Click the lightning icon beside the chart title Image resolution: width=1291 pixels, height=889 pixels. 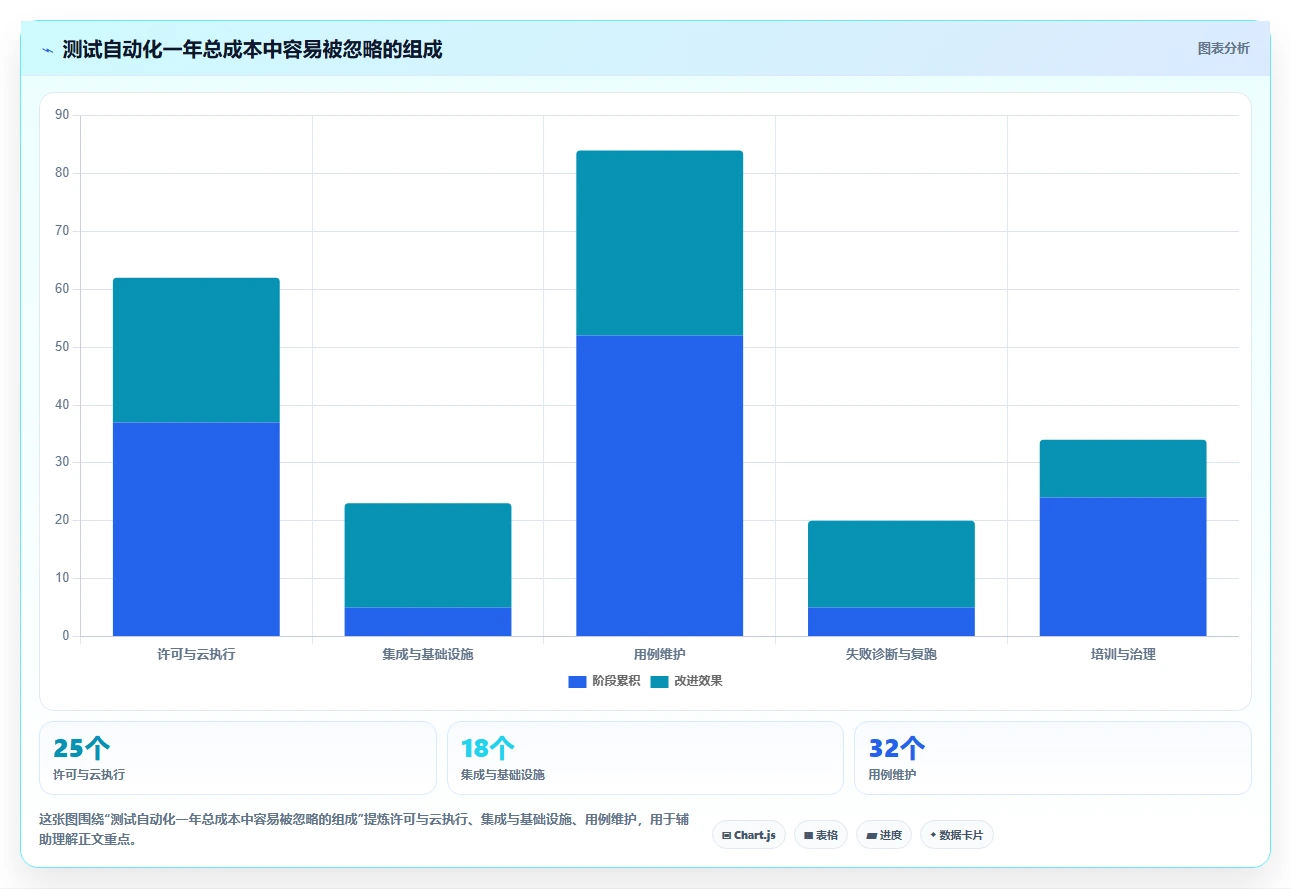pyautogui.click(x=48, y=50)
